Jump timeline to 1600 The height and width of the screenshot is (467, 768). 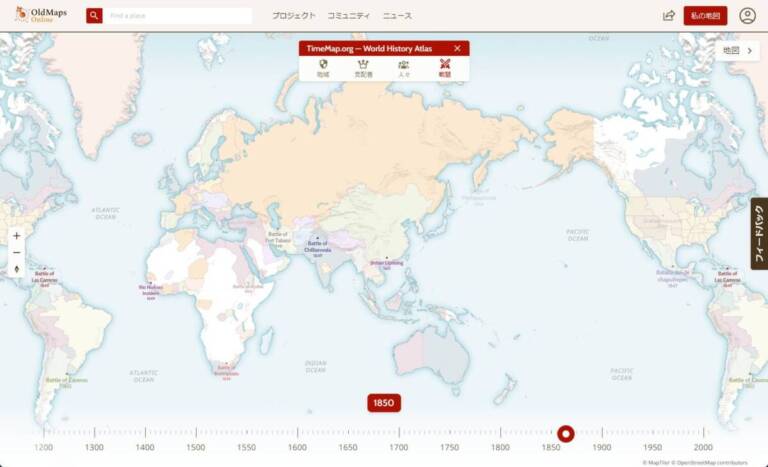pos(297,447)
